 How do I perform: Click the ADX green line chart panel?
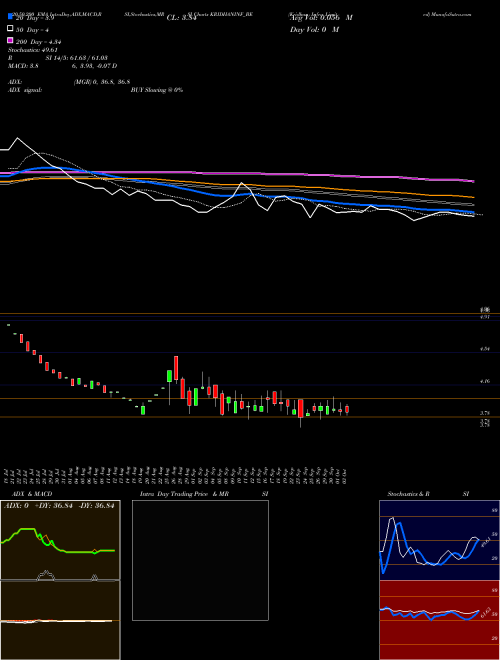(x=60, y=540)
